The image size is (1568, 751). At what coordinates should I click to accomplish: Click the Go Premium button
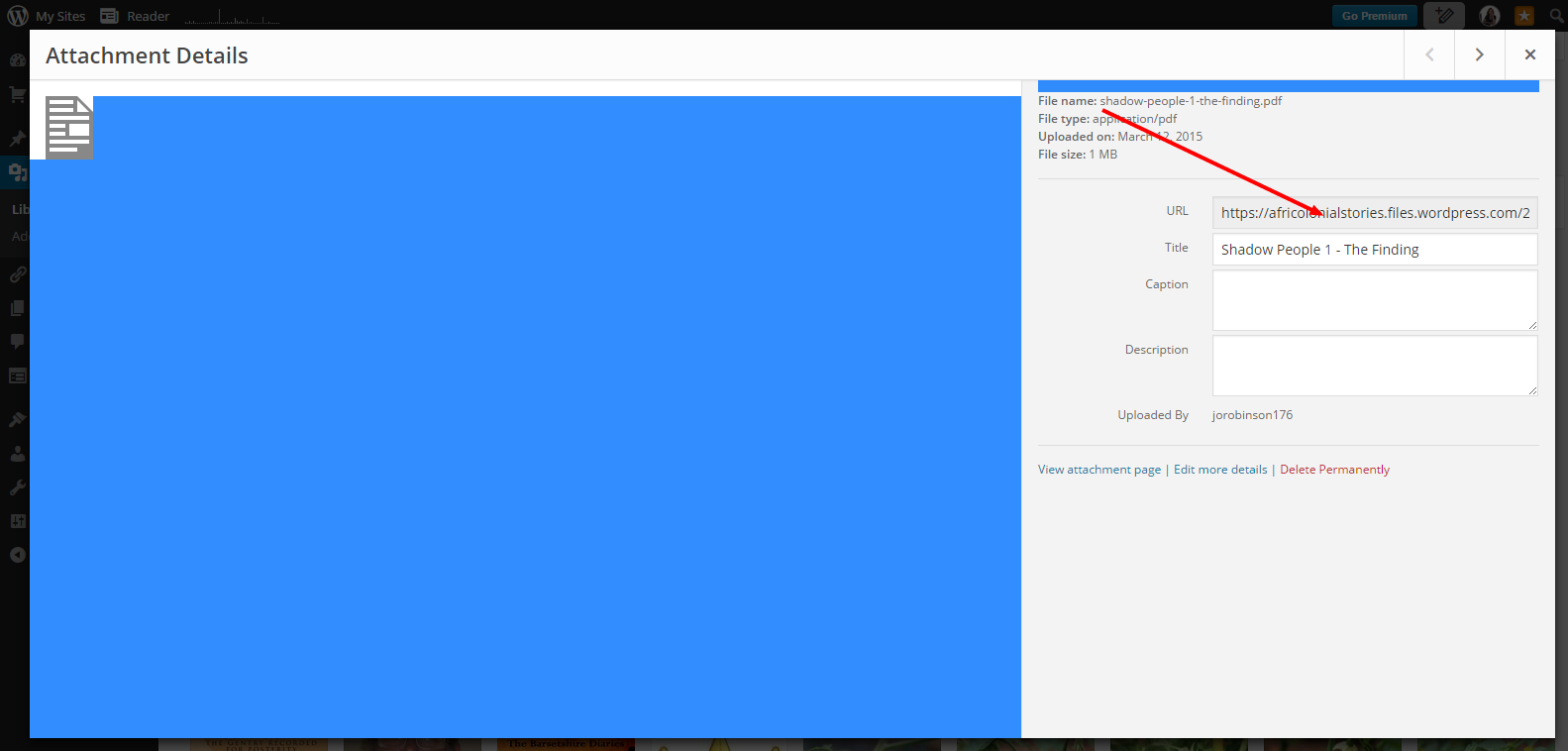(1374, 16)
